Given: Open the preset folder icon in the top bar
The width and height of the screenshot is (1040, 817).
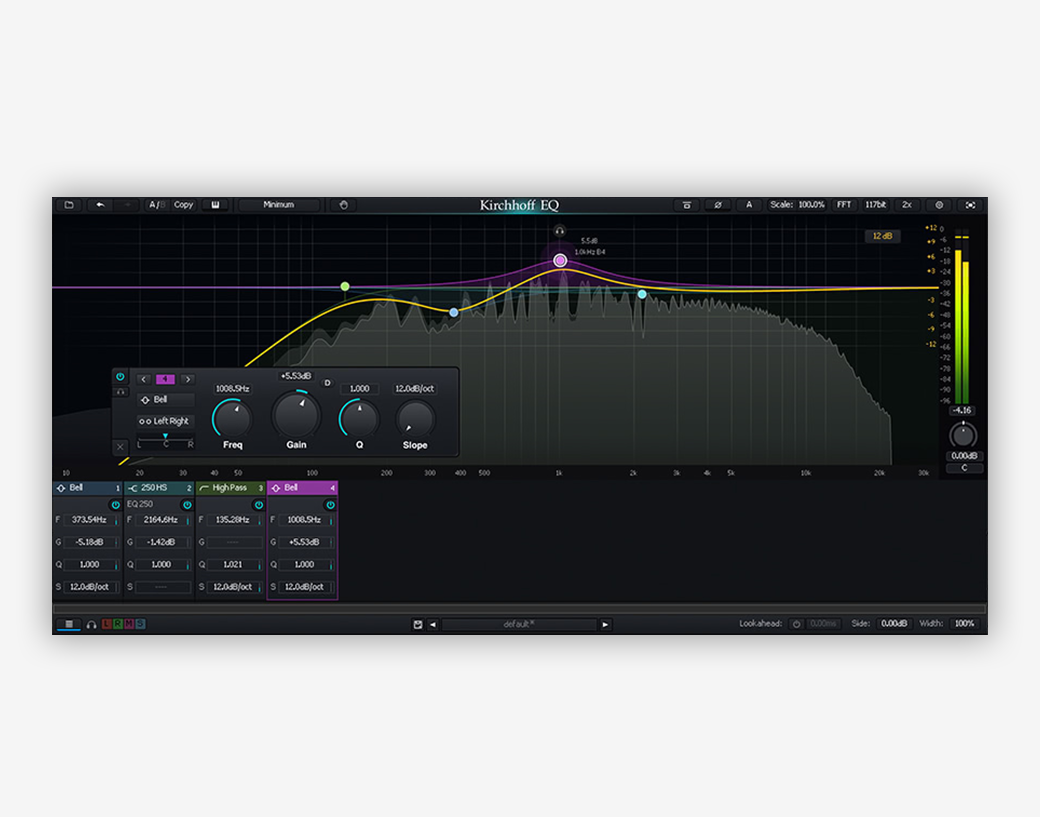Looking at the screenshot, I should (x=69, y=205).
